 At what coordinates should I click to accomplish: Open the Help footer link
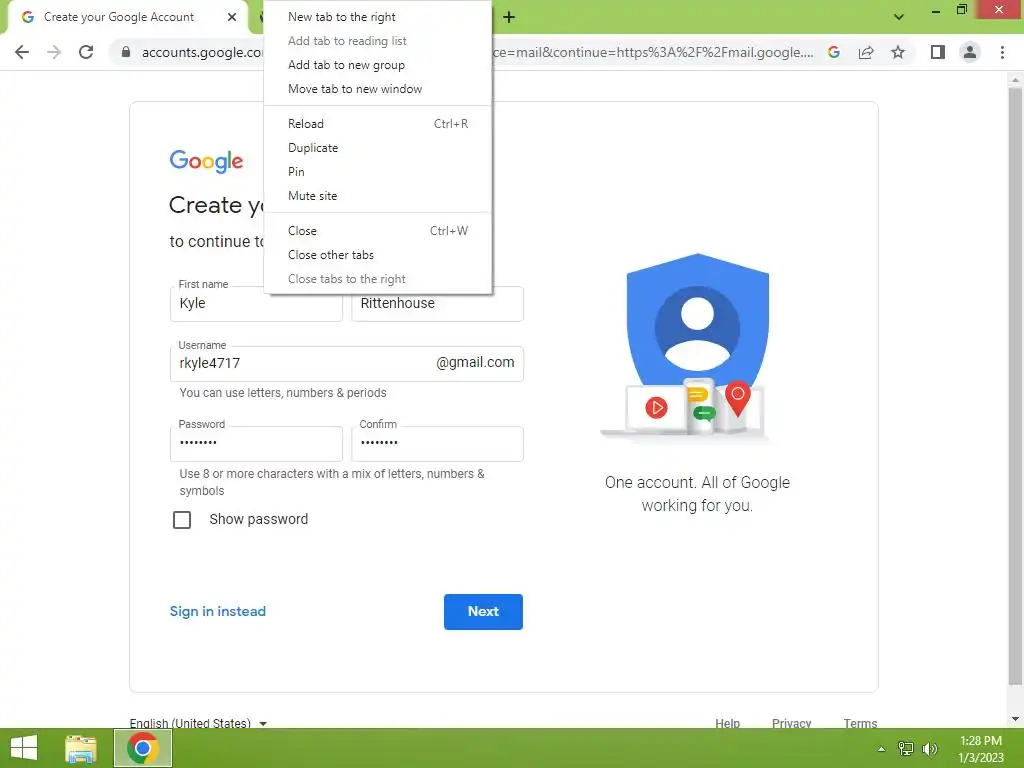pyautogui.click(x=727, y=723)
